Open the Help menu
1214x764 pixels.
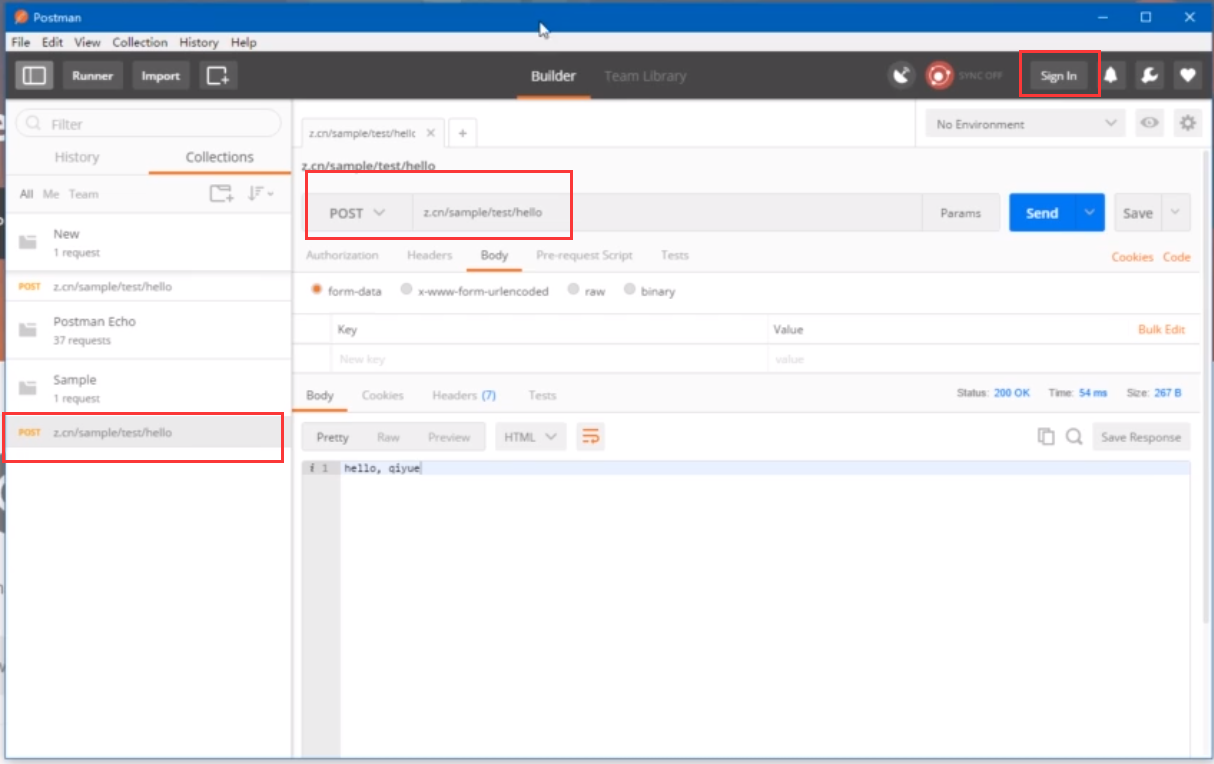244,42
